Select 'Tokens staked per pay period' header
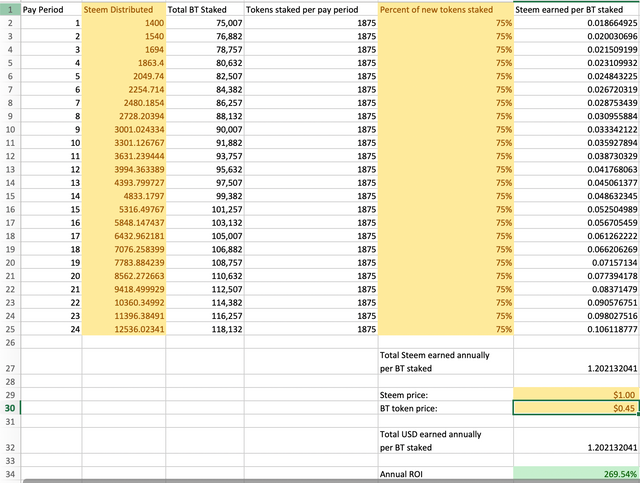 coord(311,9)
